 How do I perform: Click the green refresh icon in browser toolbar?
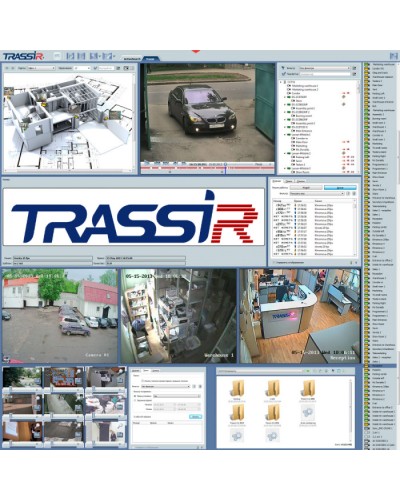click(x=308, y=371)
